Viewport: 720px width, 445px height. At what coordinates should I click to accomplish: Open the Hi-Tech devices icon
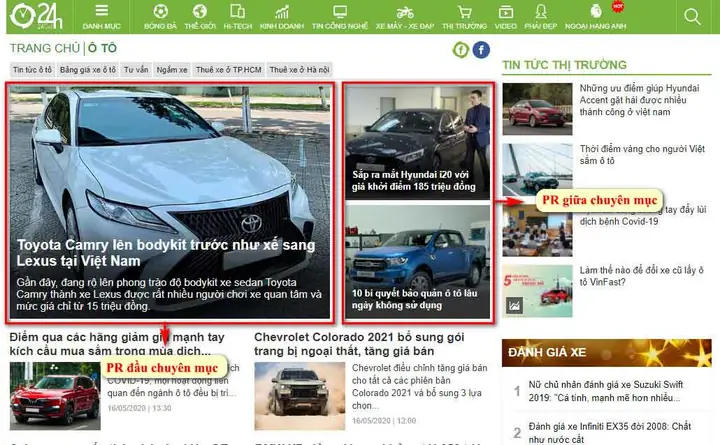coord(237,11)
